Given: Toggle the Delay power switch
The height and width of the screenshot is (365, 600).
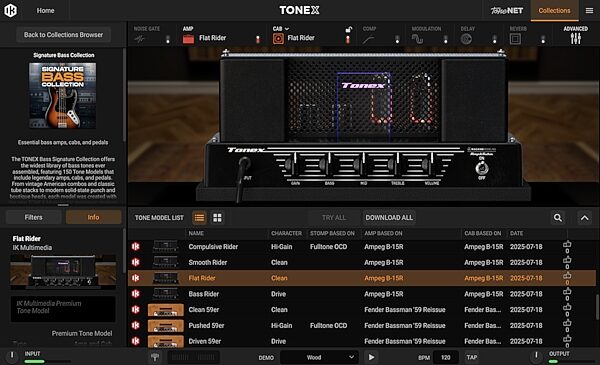Looking at the screenshot, I should [494, 39].
